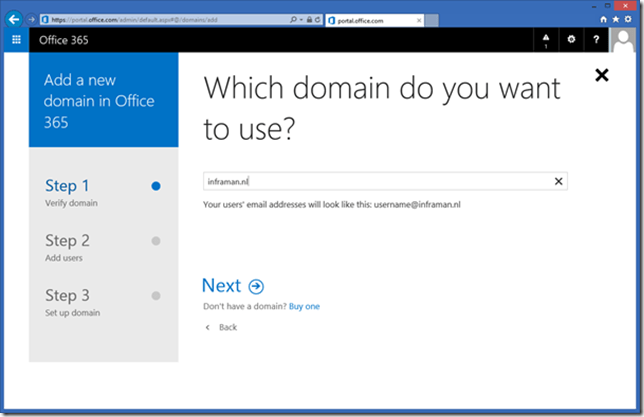Click the user profile avatar
644x417 pixels.
click(623, 40)
